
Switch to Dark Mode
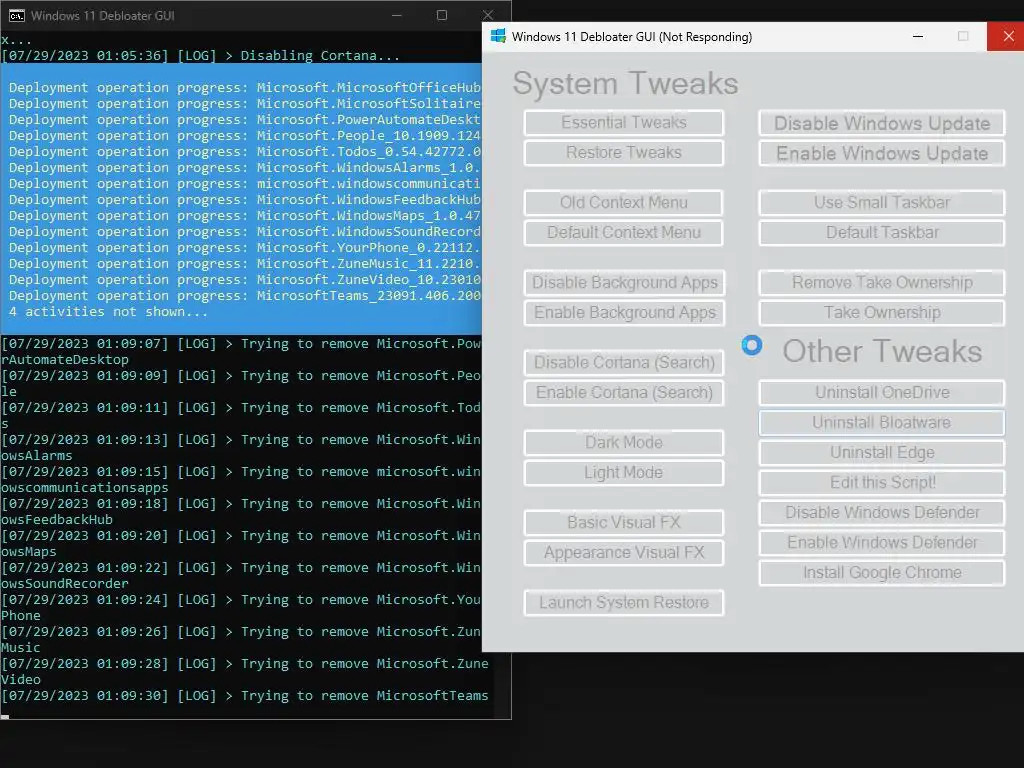[x=624, y=443]
